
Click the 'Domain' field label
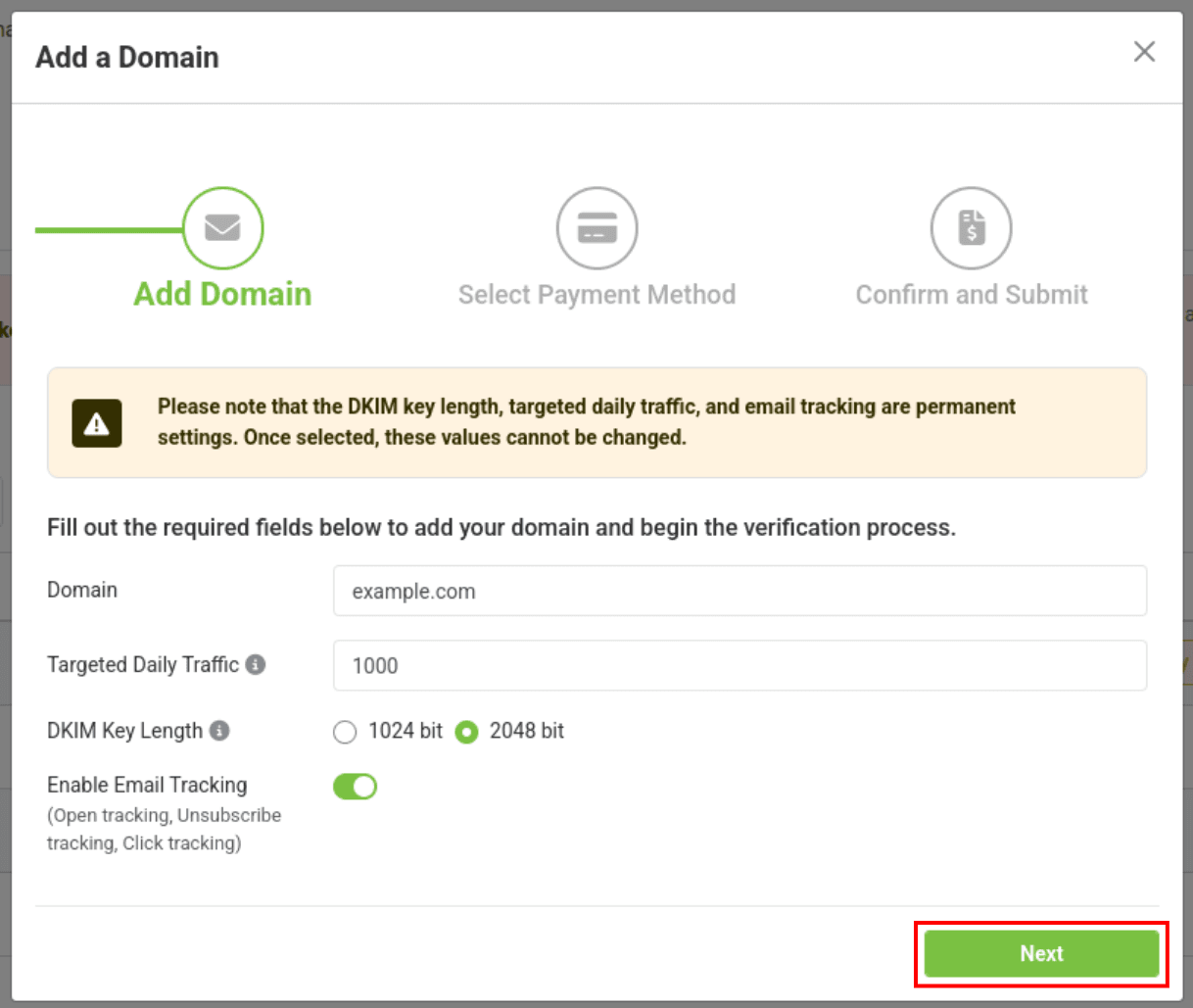pyautogui.click(x=82, y=590)
